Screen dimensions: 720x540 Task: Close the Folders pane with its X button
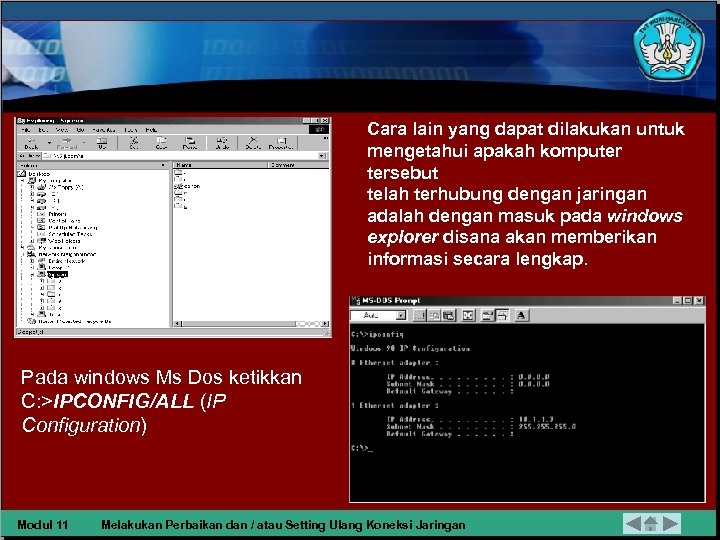(x=163, y=165)
